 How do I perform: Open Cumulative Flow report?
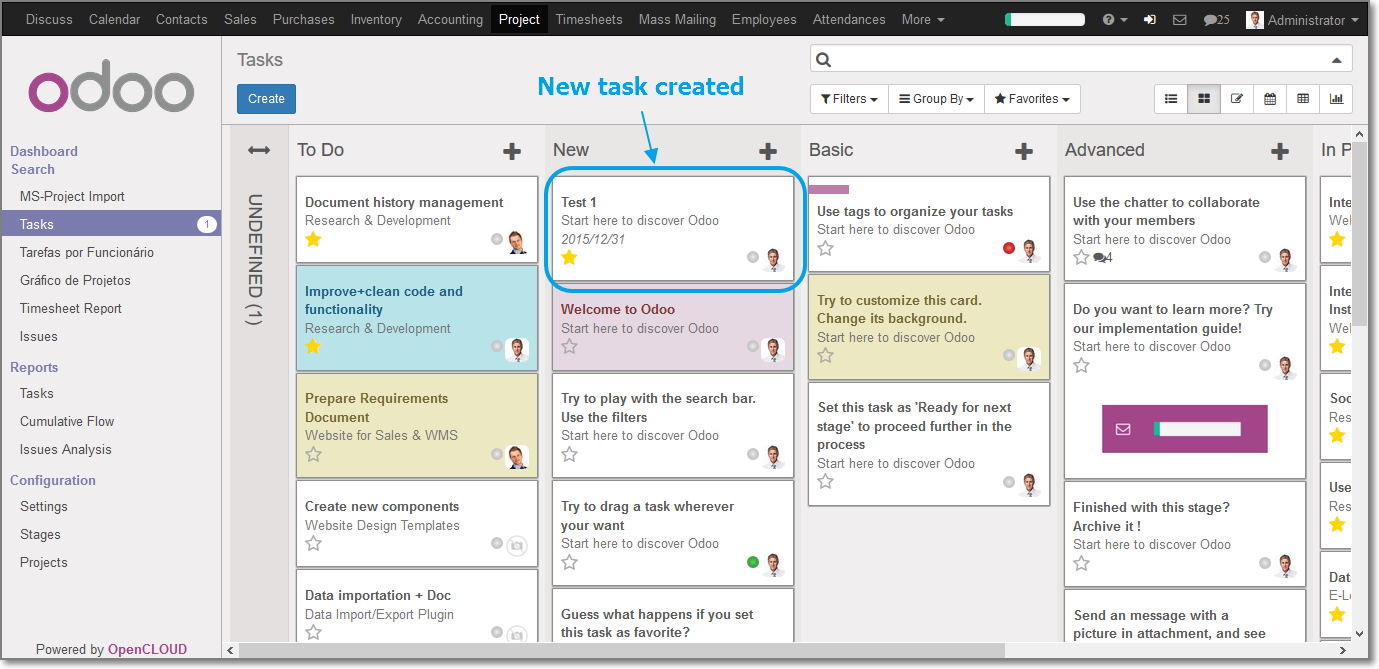[67, 422]
